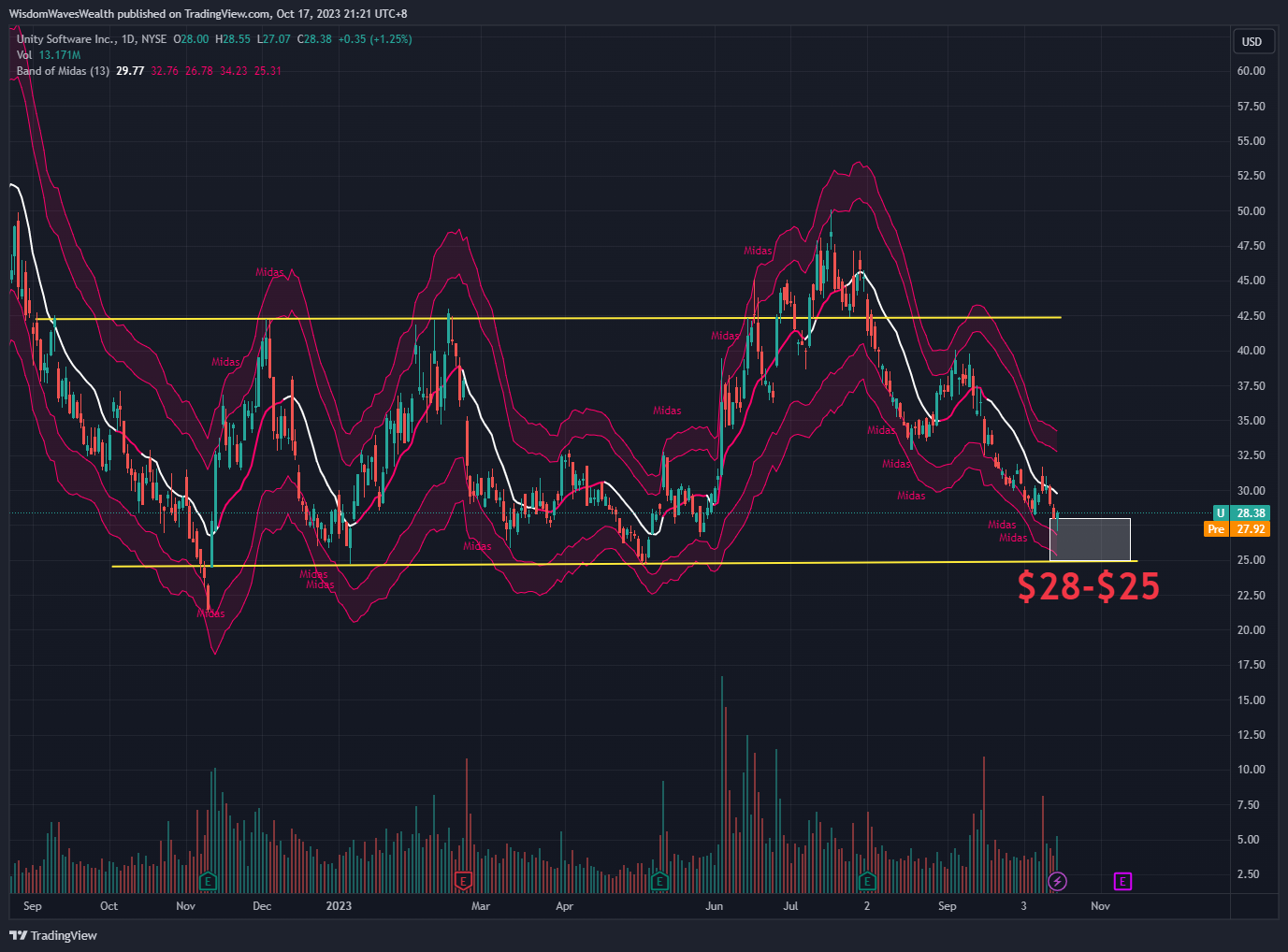Screen dimensions: 1288x952
Task: Click the Band of Midas (13) indicator legend
Action: pyautogui.click(x=63, y=71)
